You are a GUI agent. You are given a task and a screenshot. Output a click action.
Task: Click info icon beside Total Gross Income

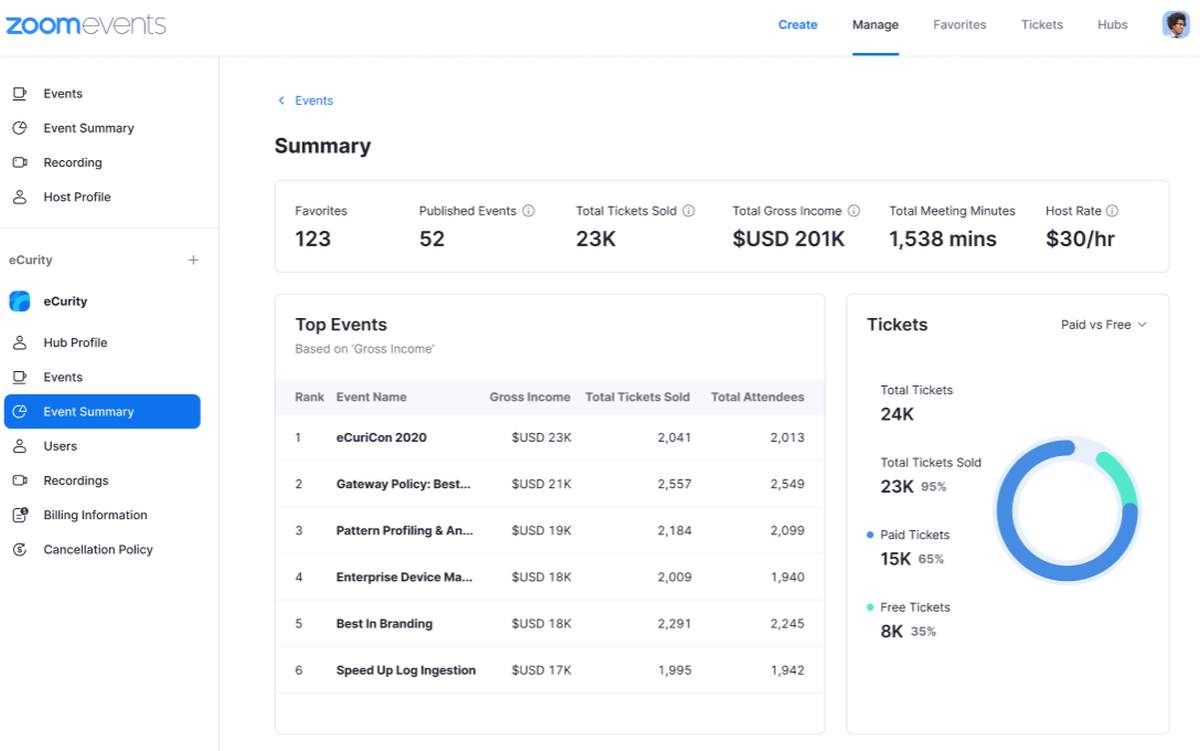coord(854,211)
